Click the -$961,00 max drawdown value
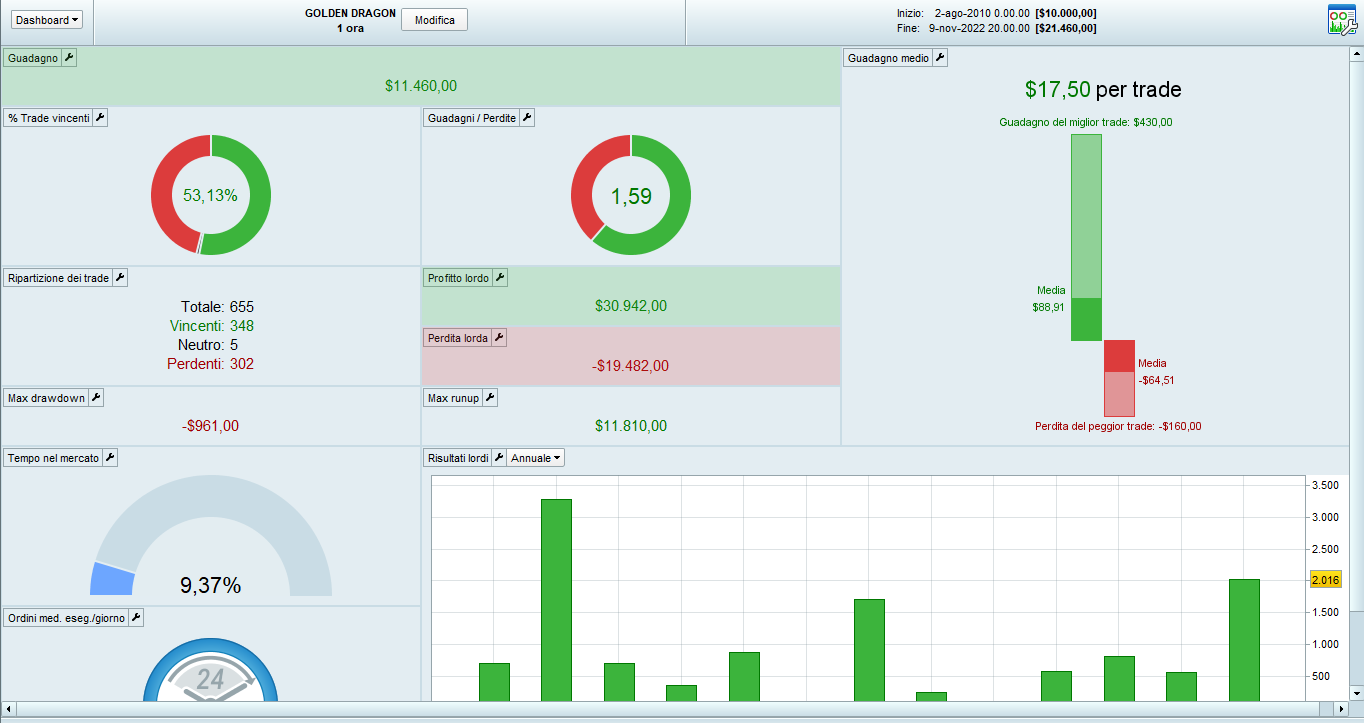The height and width of the screenshot is (723, 1364). [x=210, y=426]
